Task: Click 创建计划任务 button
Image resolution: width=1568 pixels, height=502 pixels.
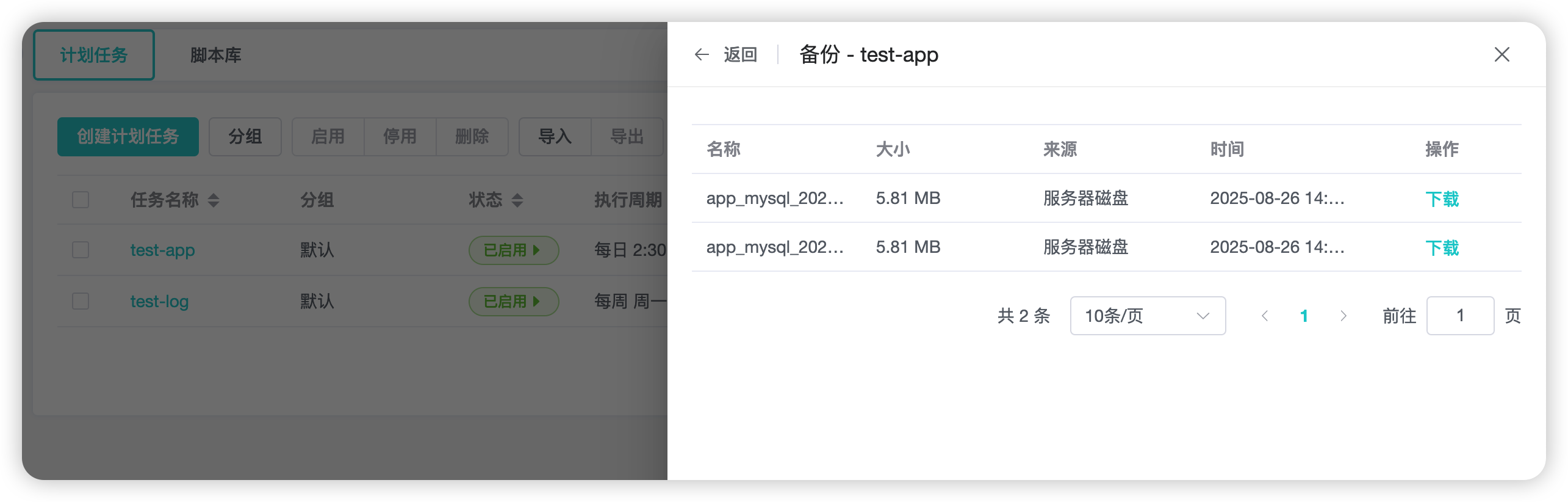Action: [128, 137]
